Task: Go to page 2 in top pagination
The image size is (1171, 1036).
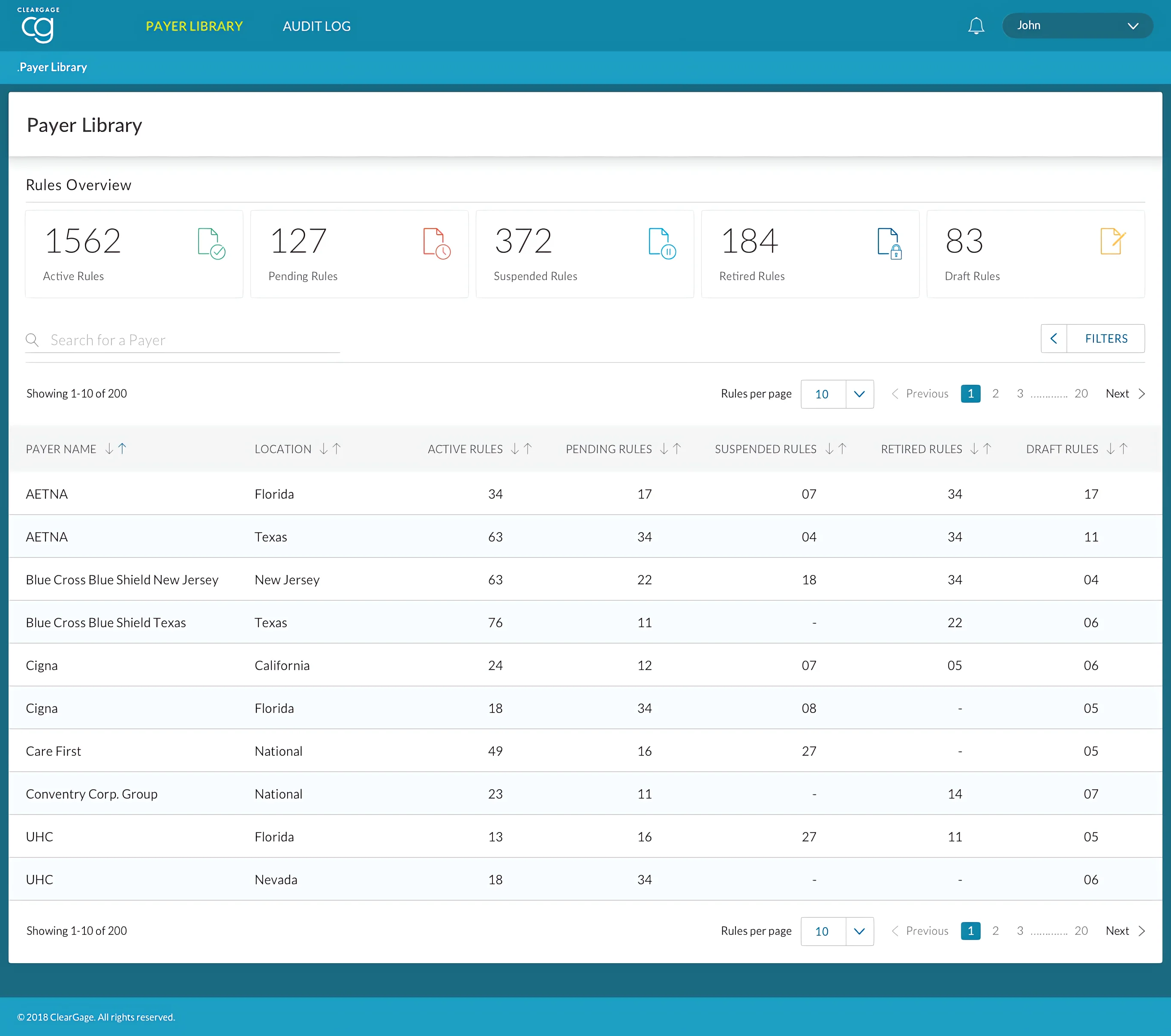Action: 995,393
